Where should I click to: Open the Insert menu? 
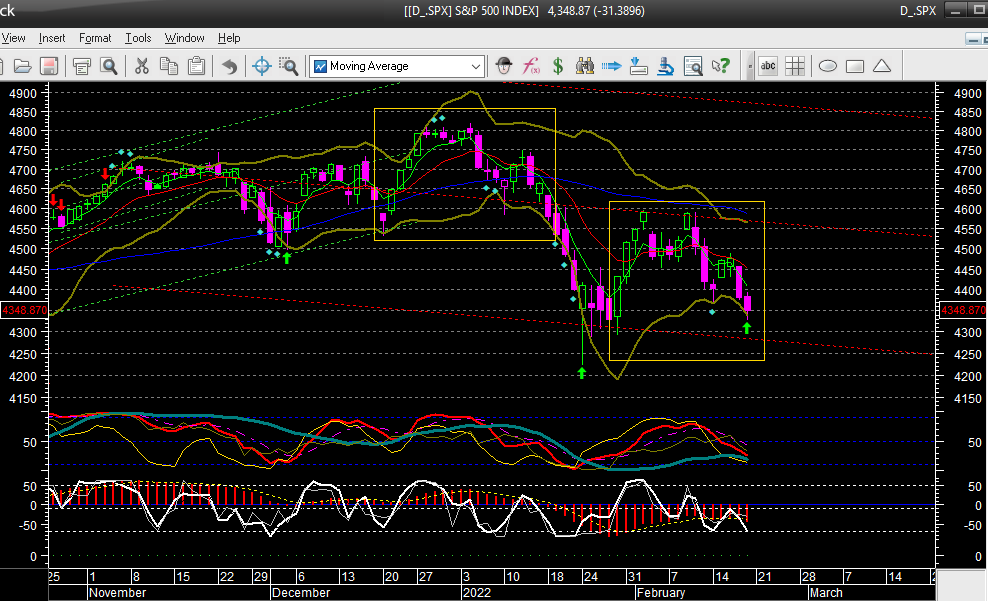pos(52,38)
